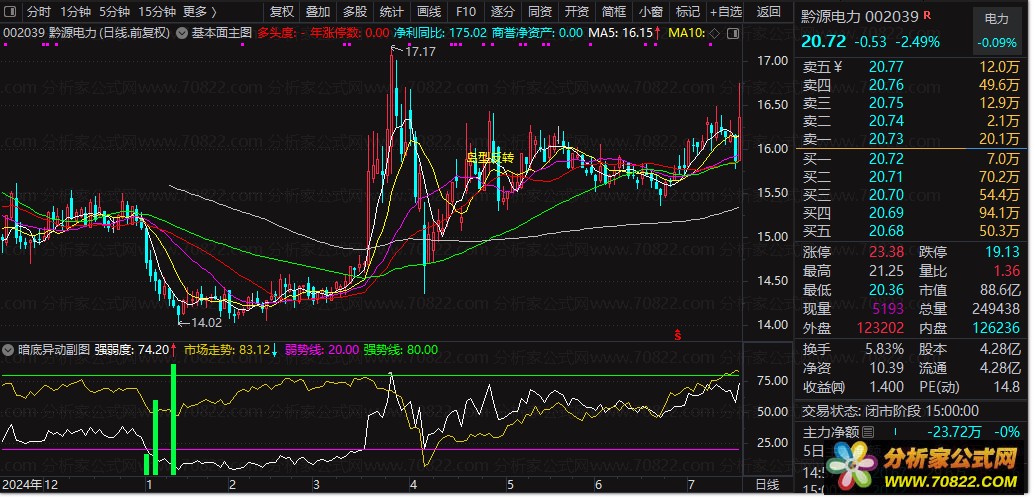Click the 黔源电力 002039 stock name header

coord(859,16)
